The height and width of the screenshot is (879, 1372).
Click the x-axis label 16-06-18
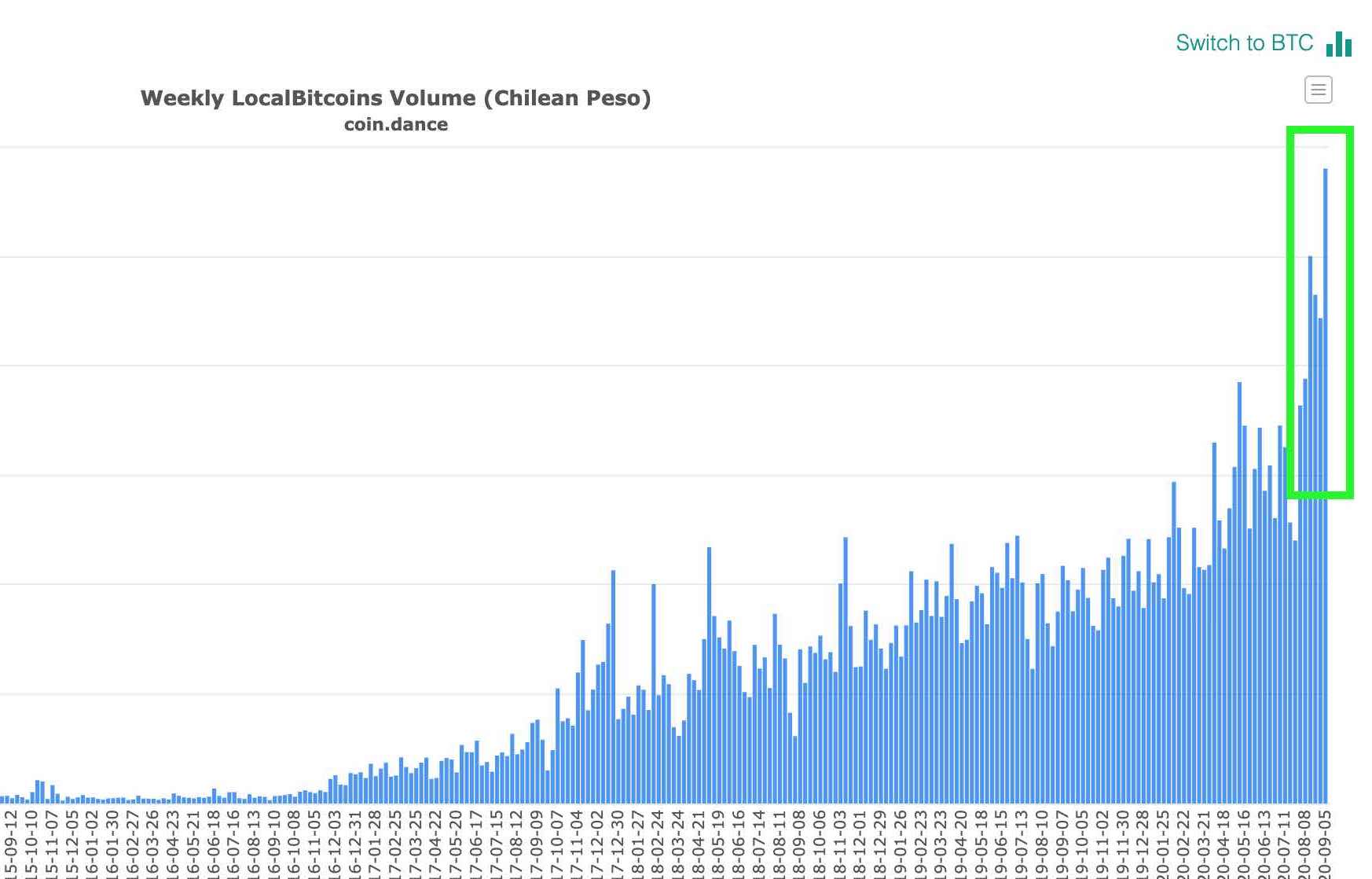point(212,844)
